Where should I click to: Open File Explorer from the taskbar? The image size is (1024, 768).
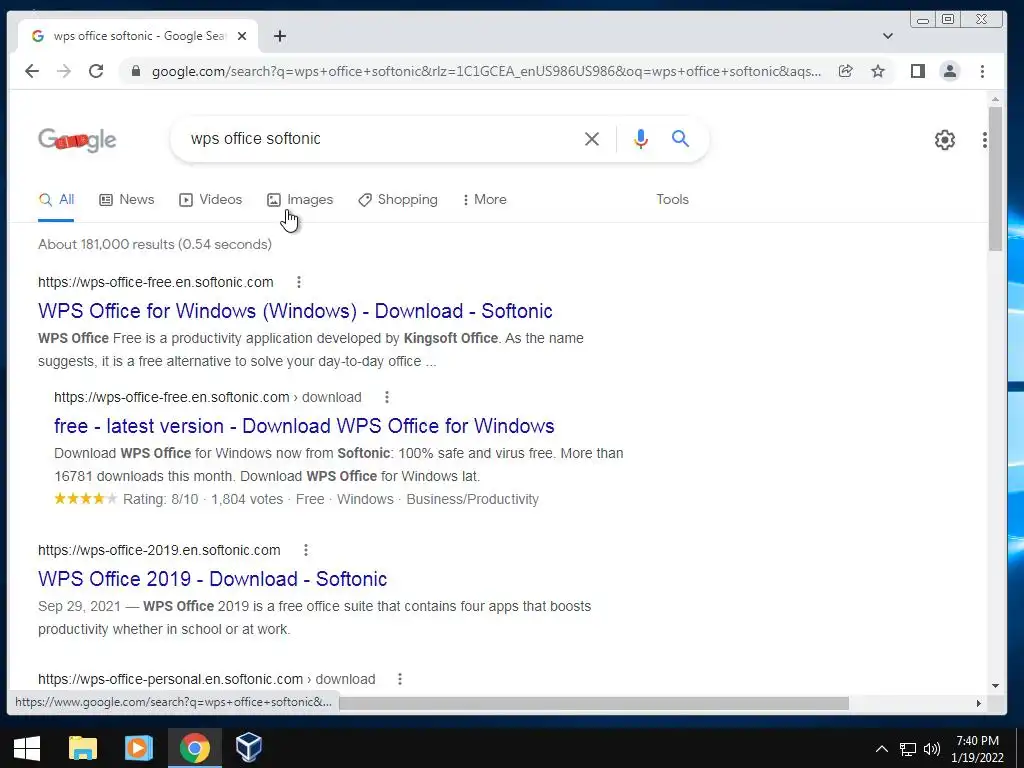click(83, 748)
